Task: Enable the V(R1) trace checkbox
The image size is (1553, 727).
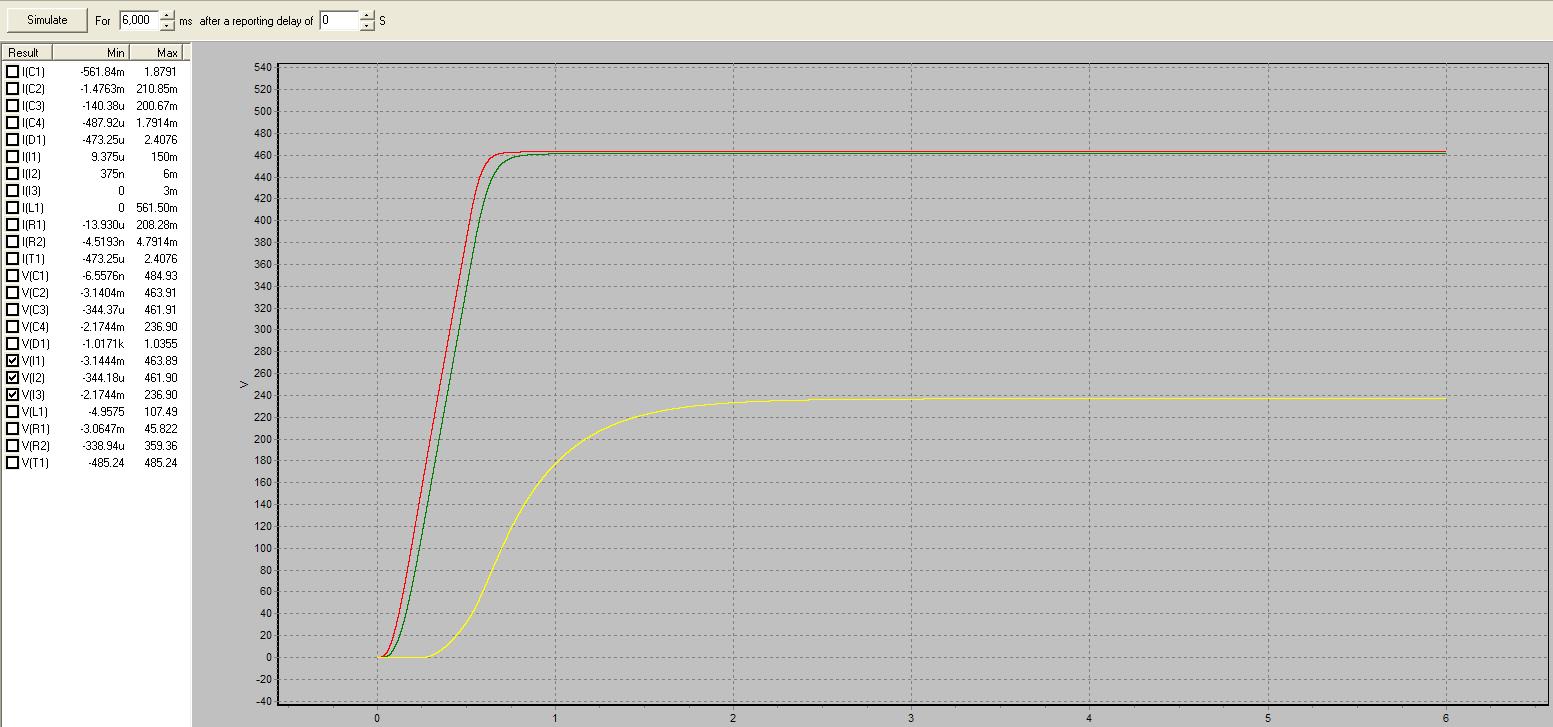Action: click(x=13, y=429)
